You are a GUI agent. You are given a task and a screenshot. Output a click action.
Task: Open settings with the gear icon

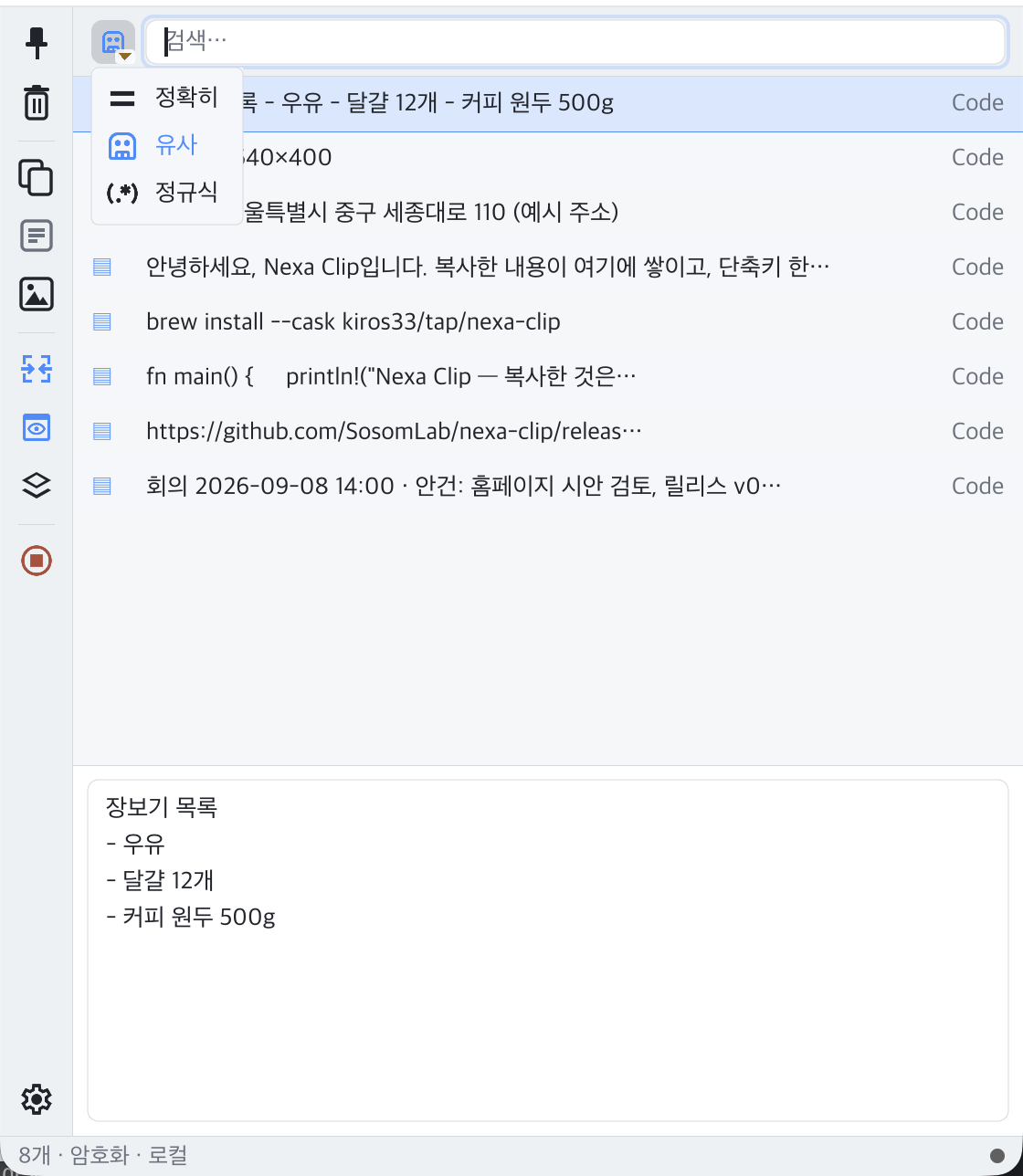[37, 1099]
